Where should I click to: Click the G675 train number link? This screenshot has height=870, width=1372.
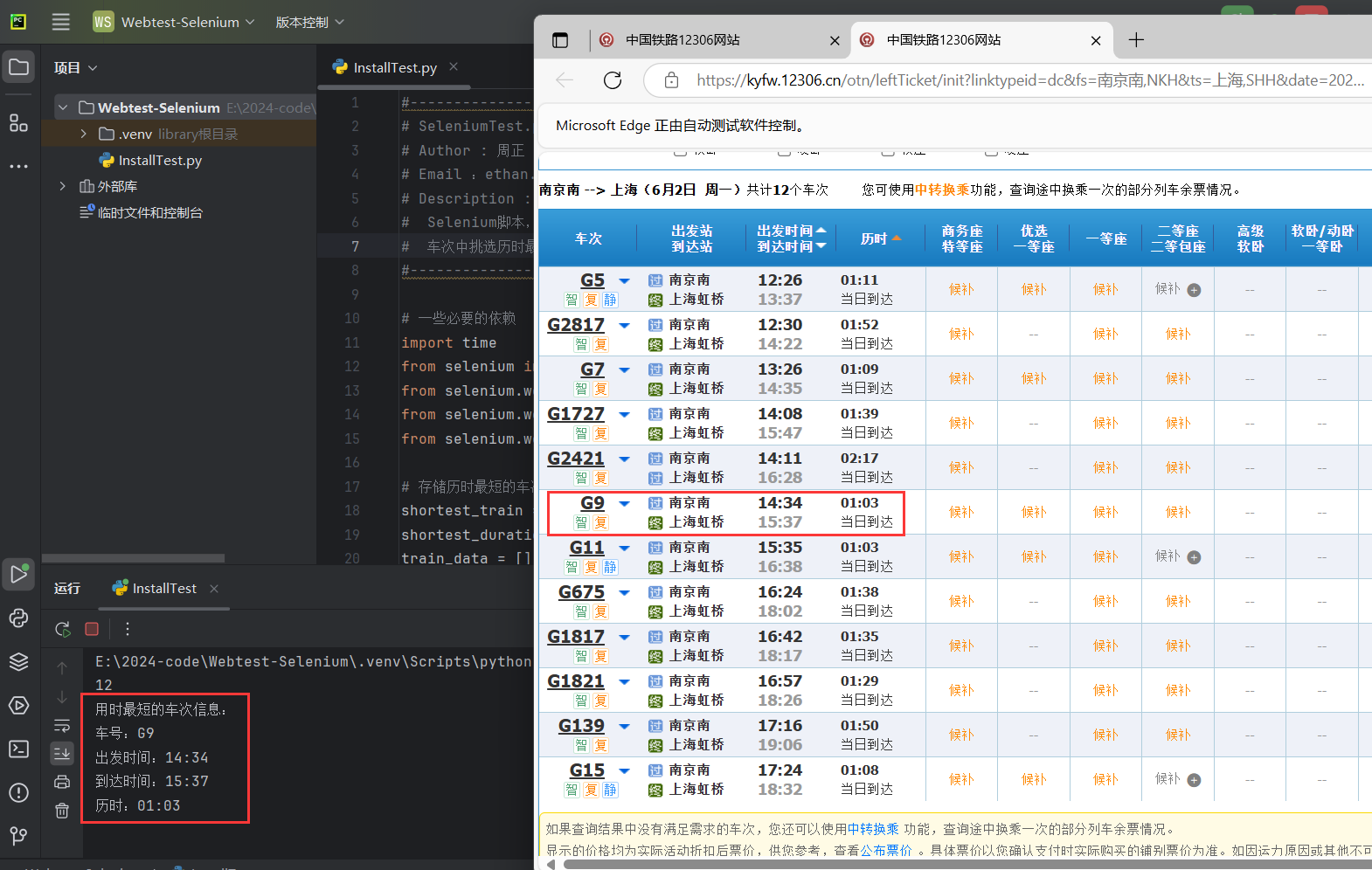(x=581, y=592)
